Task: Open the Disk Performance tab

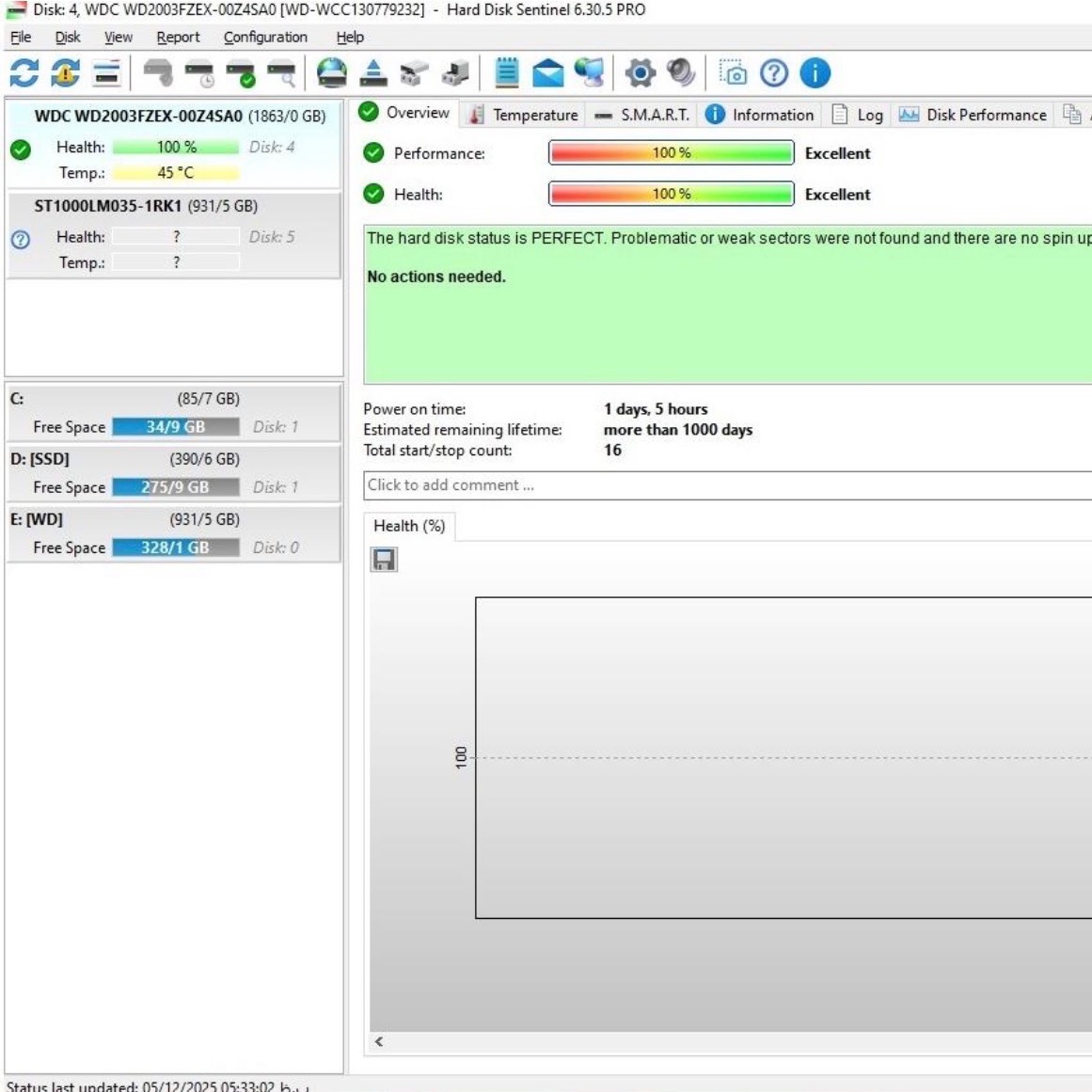Action: point(973,115)
